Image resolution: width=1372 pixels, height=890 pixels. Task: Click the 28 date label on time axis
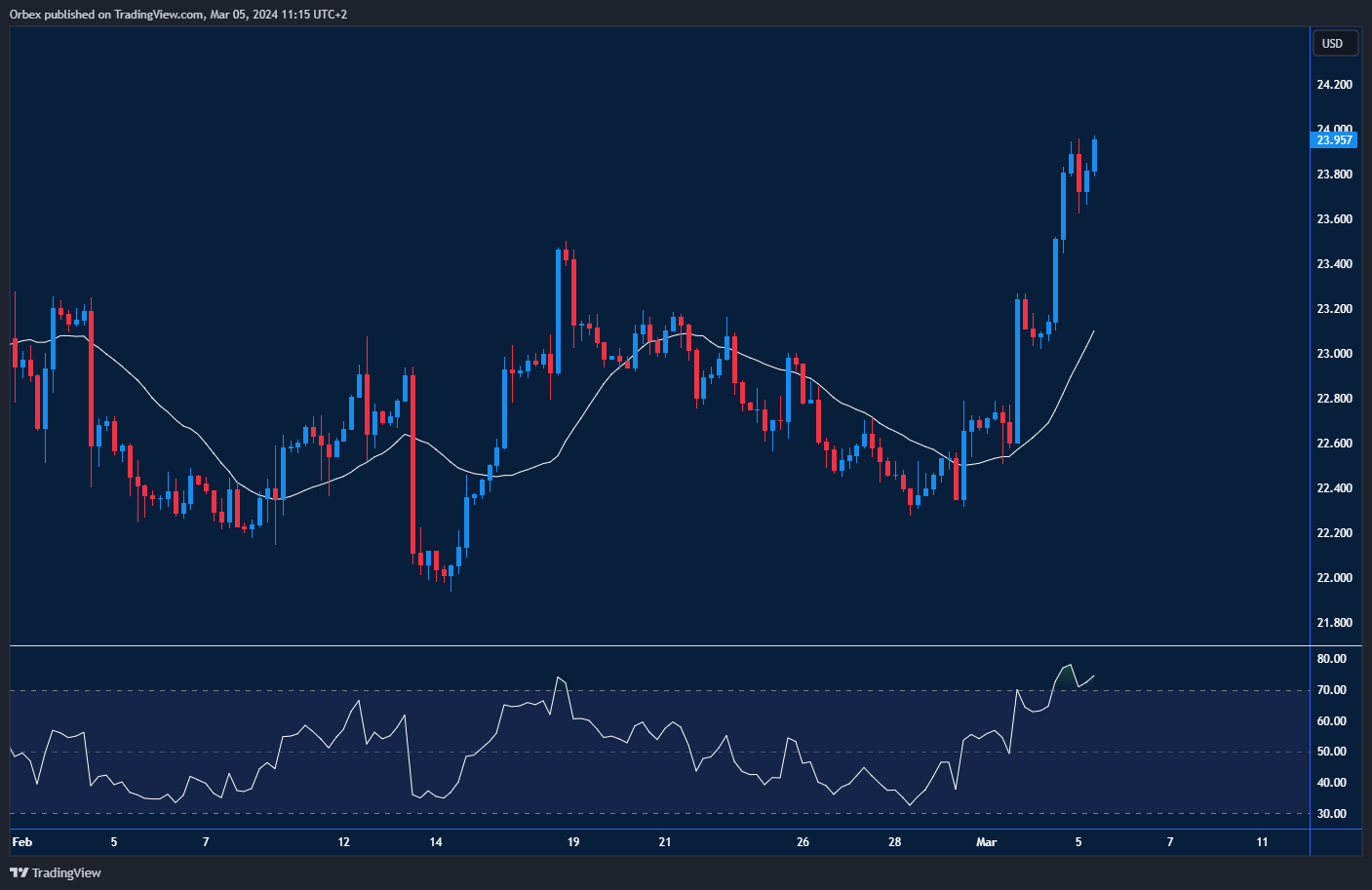895,842
